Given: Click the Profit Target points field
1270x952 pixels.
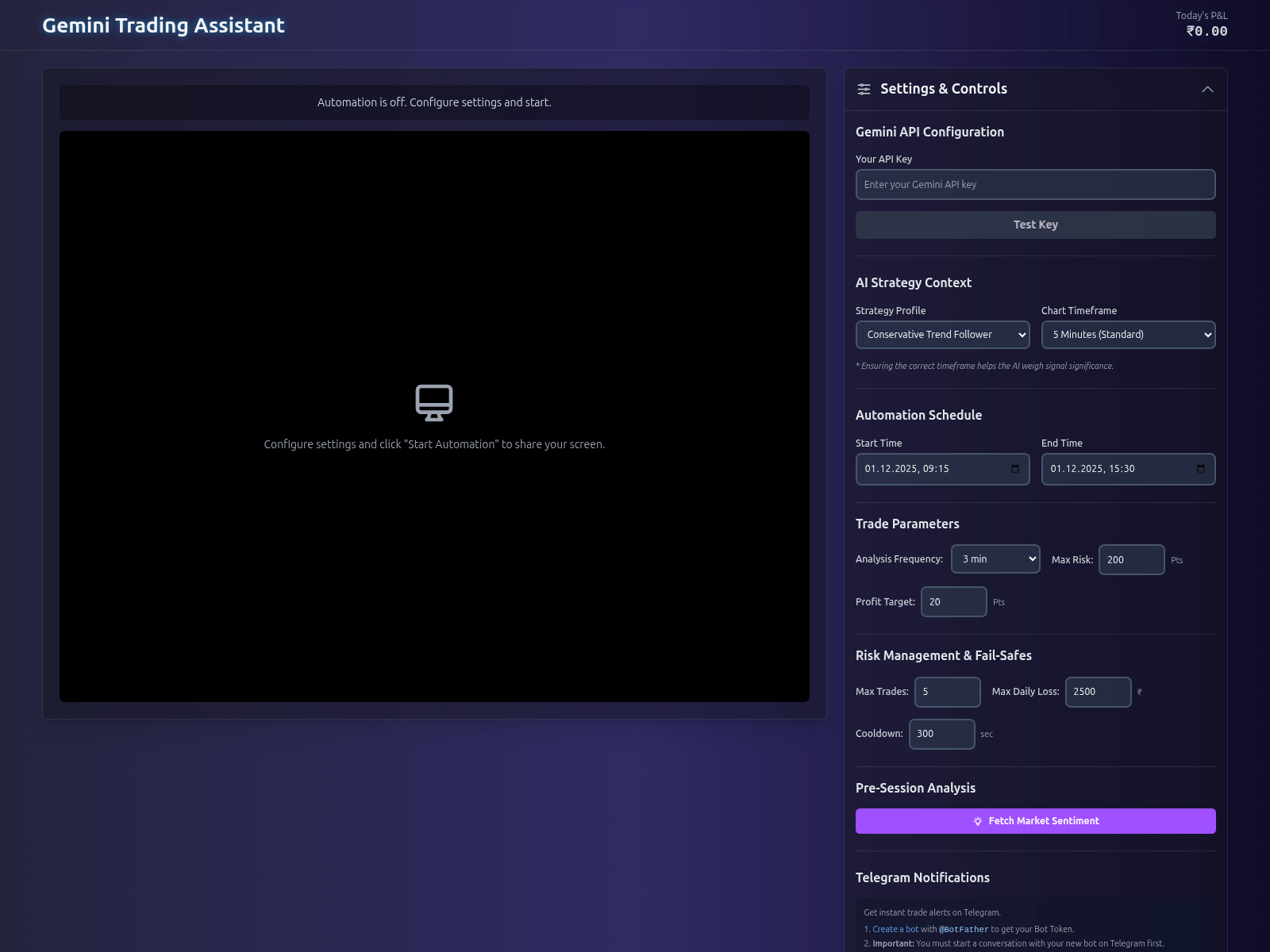Looking at the screenshot, I should (x=954, y=601).
